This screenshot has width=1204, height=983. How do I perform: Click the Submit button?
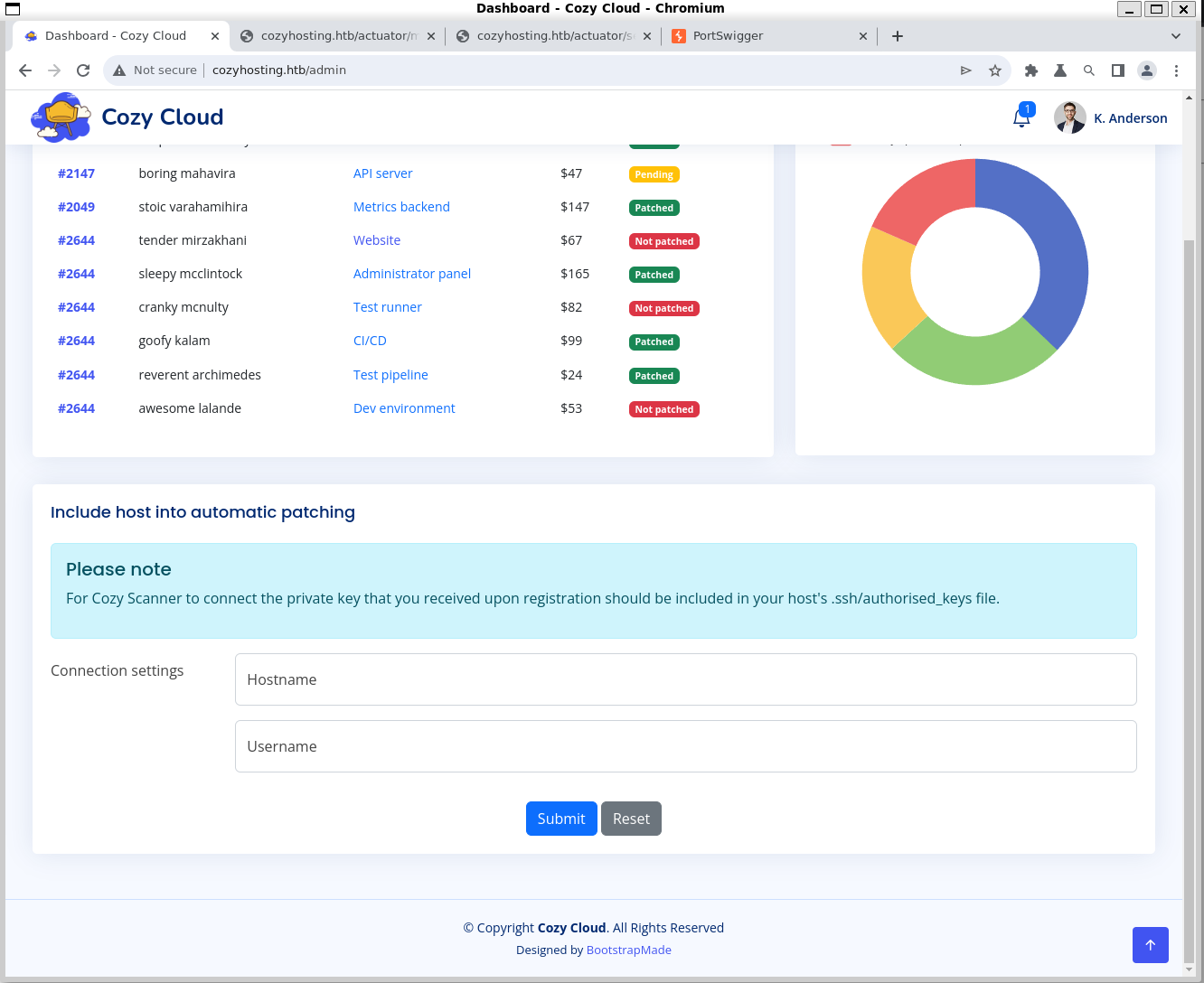(561, 819)
